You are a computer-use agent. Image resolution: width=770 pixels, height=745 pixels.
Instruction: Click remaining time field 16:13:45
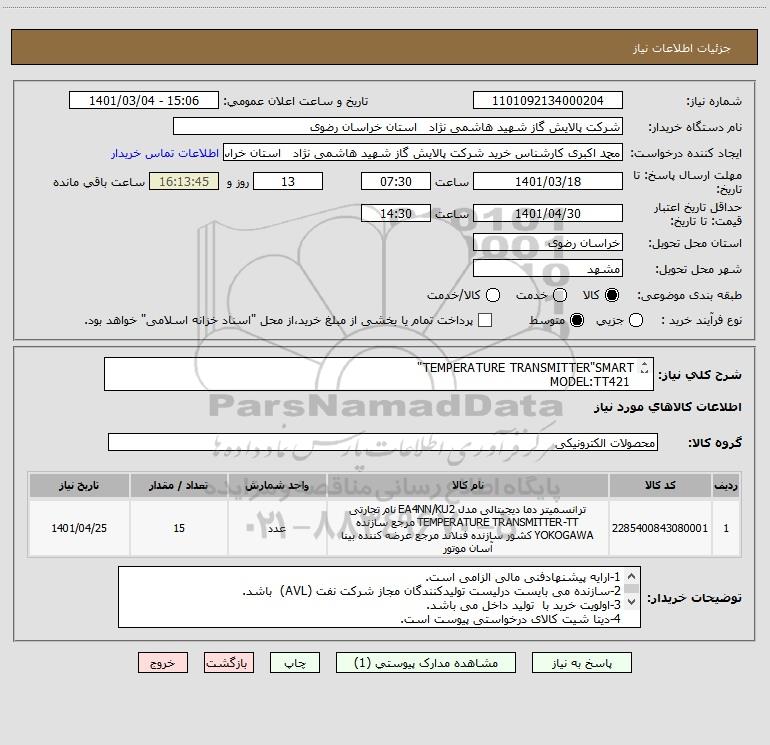(x=184, y=181)
